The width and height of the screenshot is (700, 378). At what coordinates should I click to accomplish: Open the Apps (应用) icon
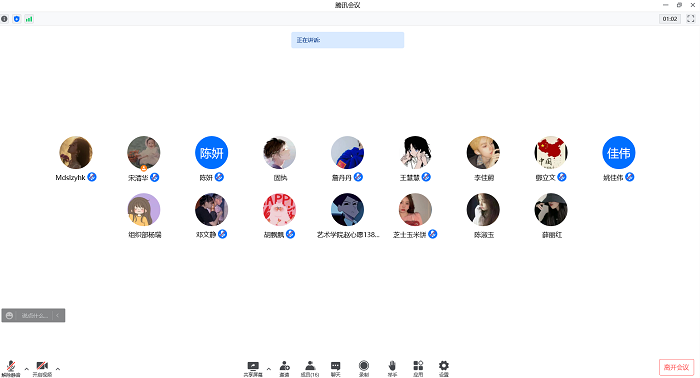tap(418, 369)
